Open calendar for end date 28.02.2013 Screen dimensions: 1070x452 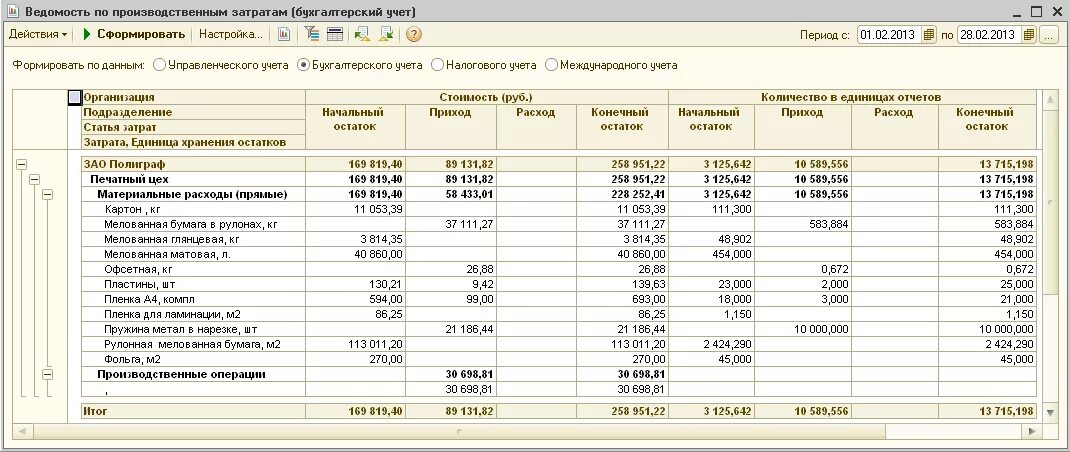pyautogui.click(x=1029, y=35)
